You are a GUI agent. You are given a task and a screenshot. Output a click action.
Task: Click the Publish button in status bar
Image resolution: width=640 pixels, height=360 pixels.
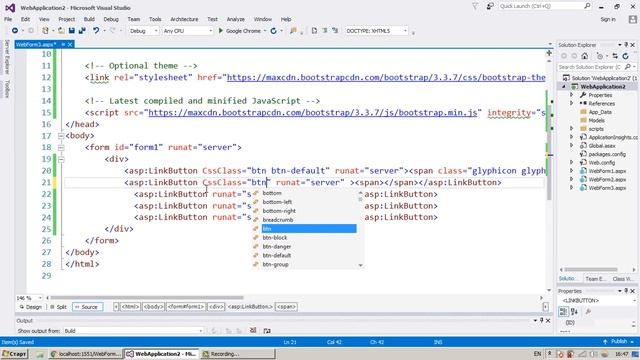click(x=619, y=341)
